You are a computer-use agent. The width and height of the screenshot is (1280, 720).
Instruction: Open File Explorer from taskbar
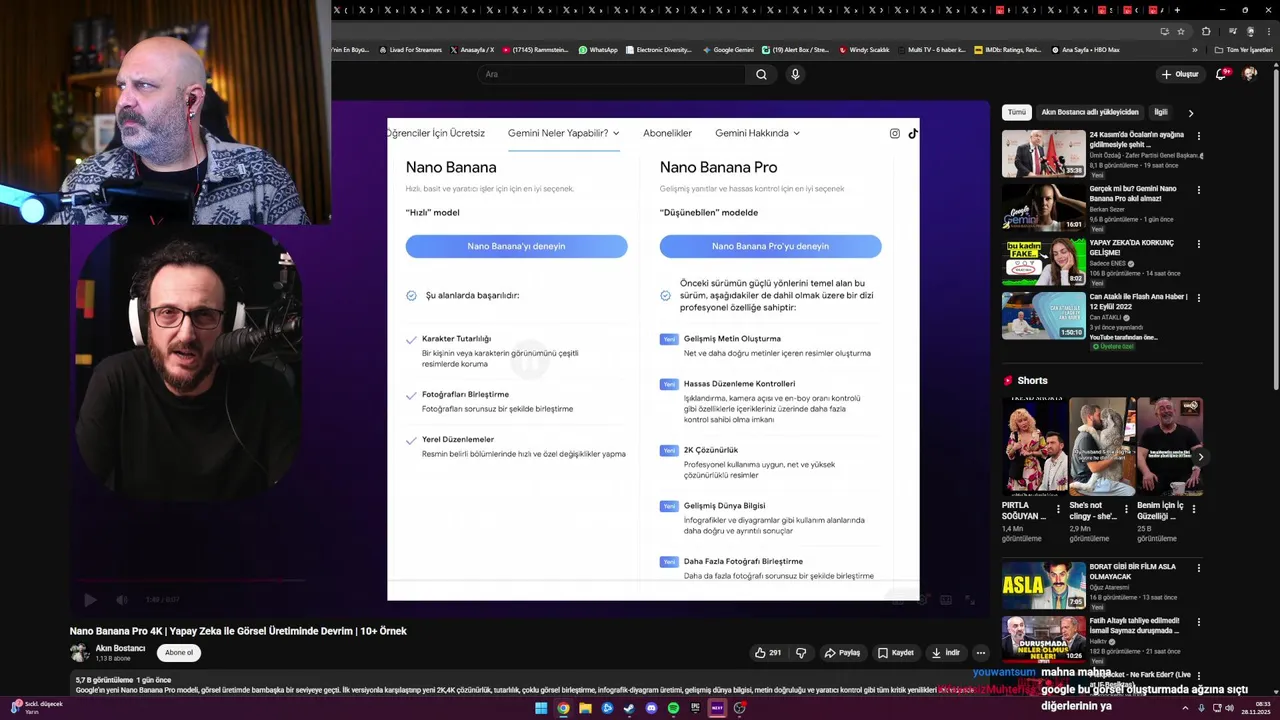point(585,708)
